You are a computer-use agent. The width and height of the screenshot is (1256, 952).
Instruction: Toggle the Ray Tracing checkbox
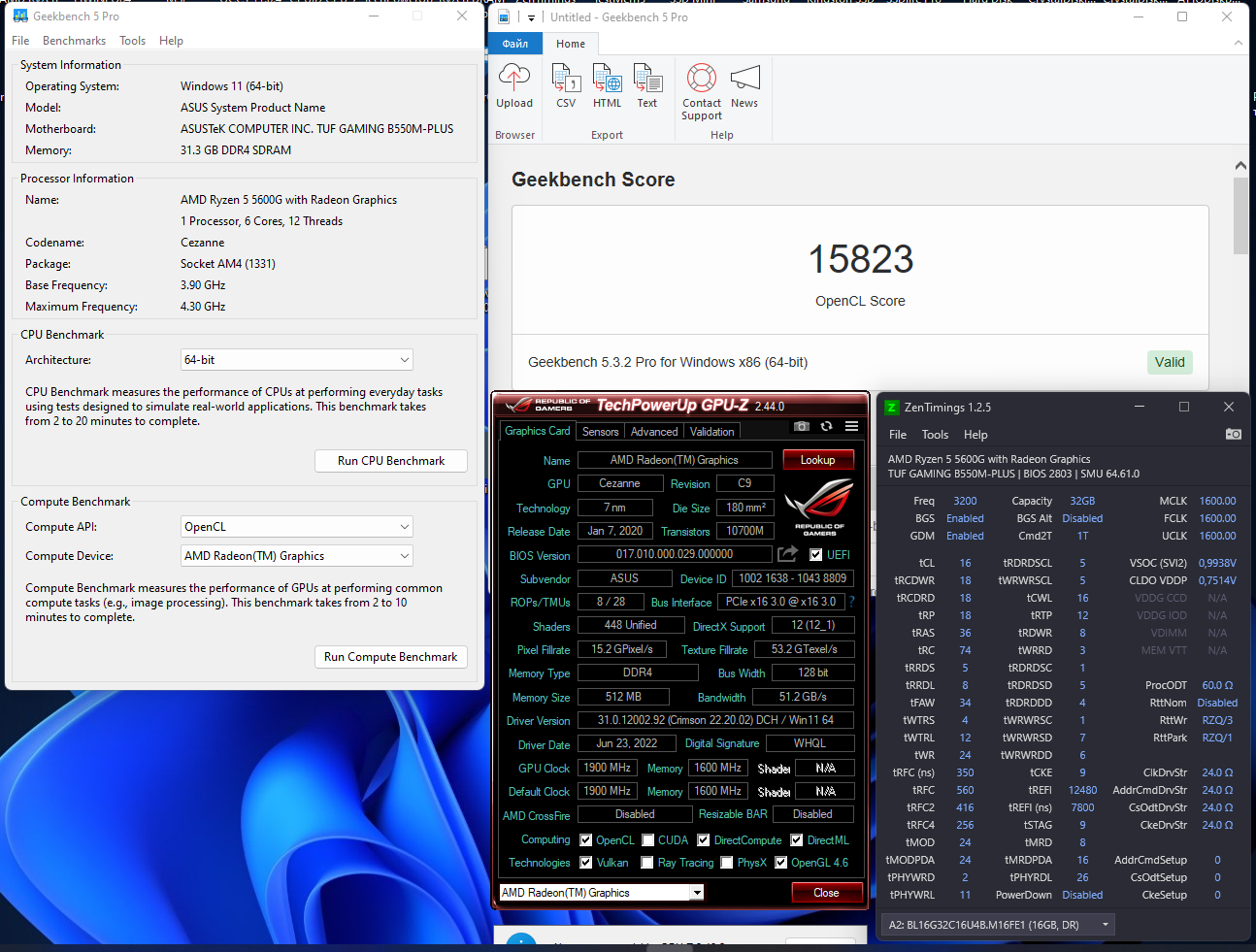point(647,863)
